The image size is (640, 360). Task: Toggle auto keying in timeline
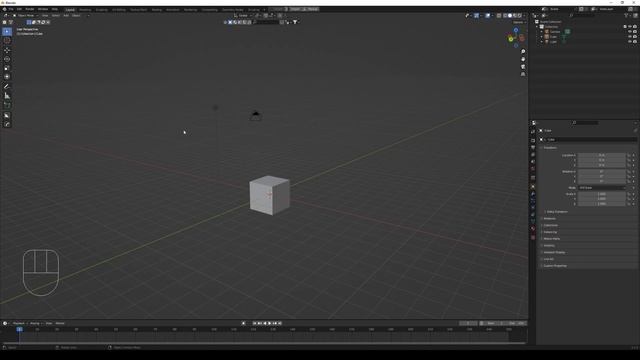(244, 323)
